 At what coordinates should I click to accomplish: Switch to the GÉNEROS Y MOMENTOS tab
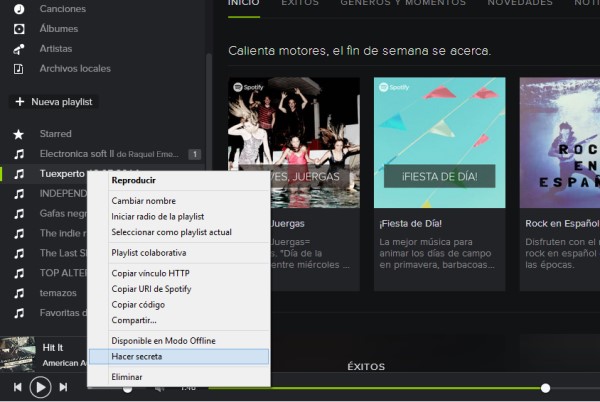point(403,3)
